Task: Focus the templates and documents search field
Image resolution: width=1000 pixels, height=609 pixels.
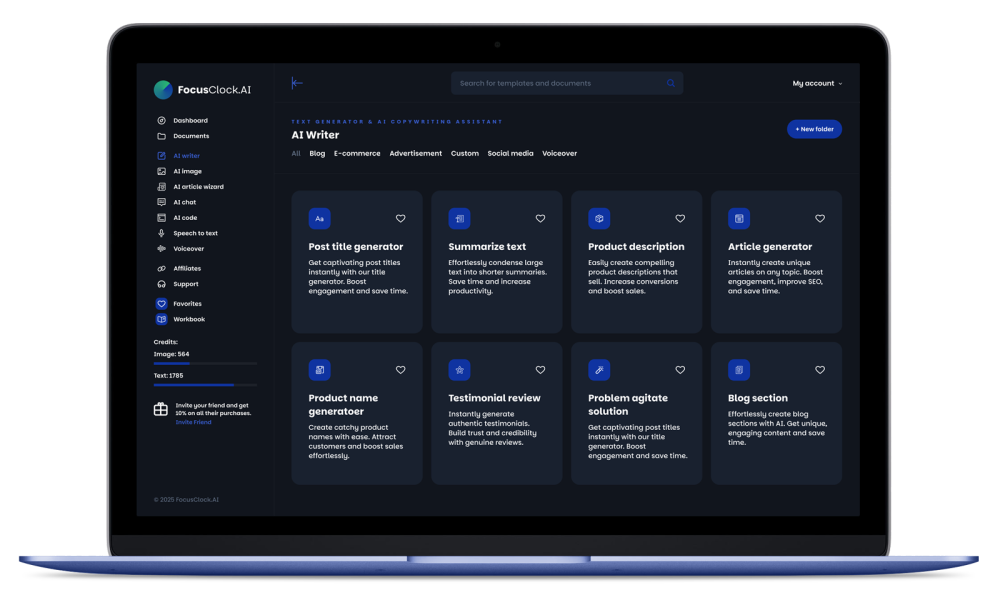Action: 555,83
